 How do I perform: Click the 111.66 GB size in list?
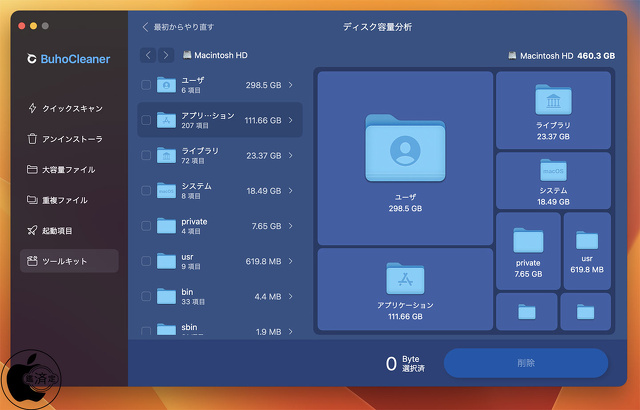263,120
